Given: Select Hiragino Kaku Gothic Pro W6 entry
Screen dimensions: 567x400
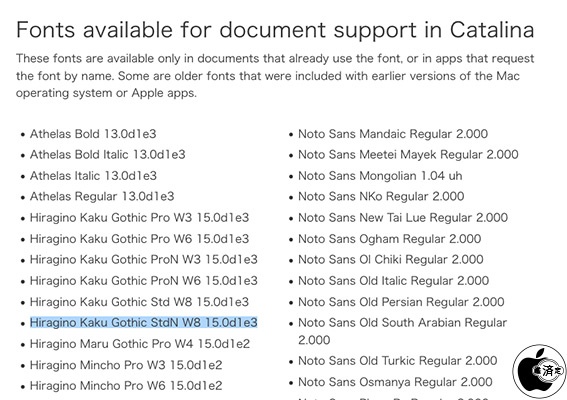Looking at the screenshot, I should click(x=140, y=239).
